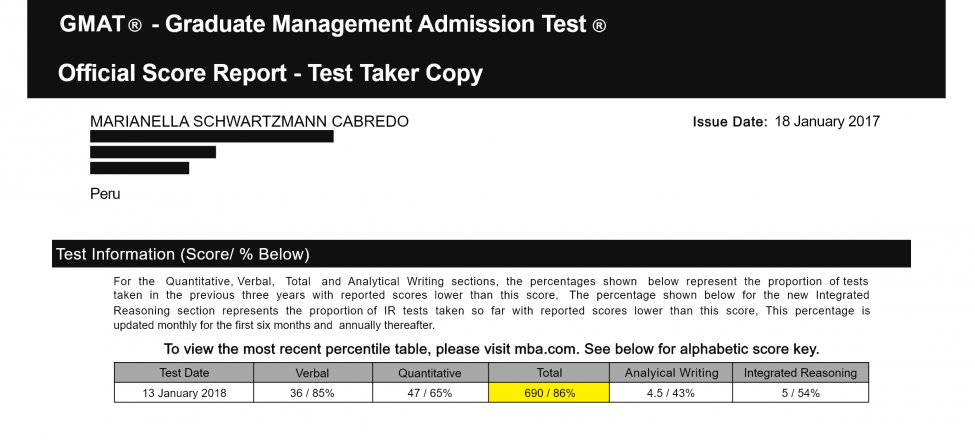The width and height of the screenshot is (975, 440).
Task: Select the Test Information section header bar
Action: (481, 254)
